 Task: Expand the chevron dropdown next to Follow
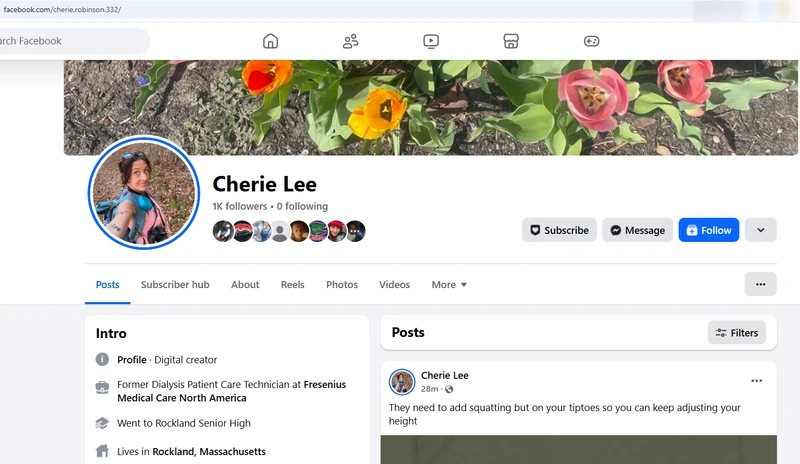click(x=761, y=230)
